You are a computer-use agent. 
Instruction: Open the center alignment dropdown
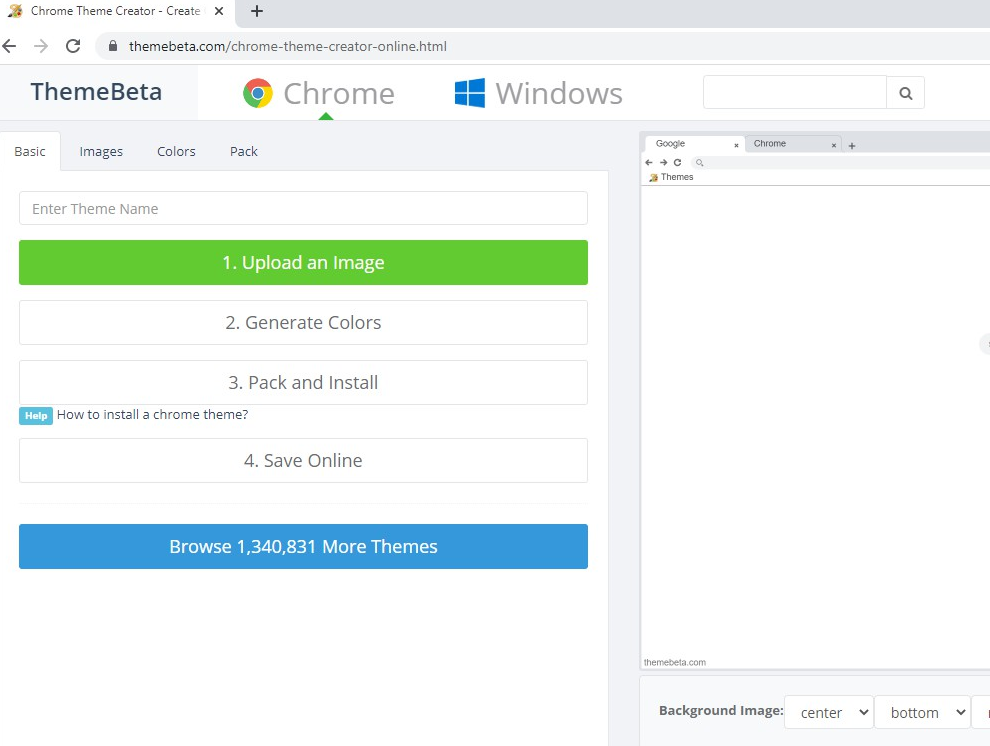coord(829,712)
